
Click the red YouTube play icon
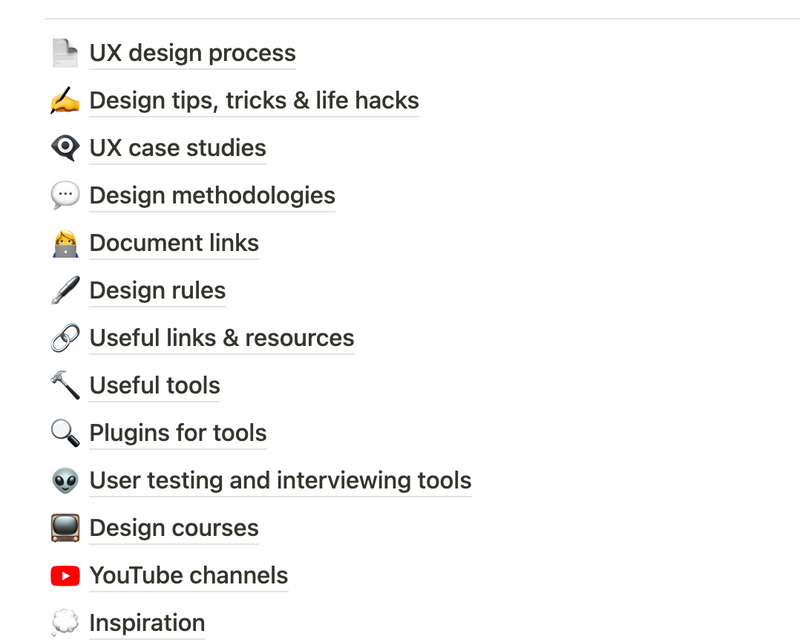pos(65,576)
